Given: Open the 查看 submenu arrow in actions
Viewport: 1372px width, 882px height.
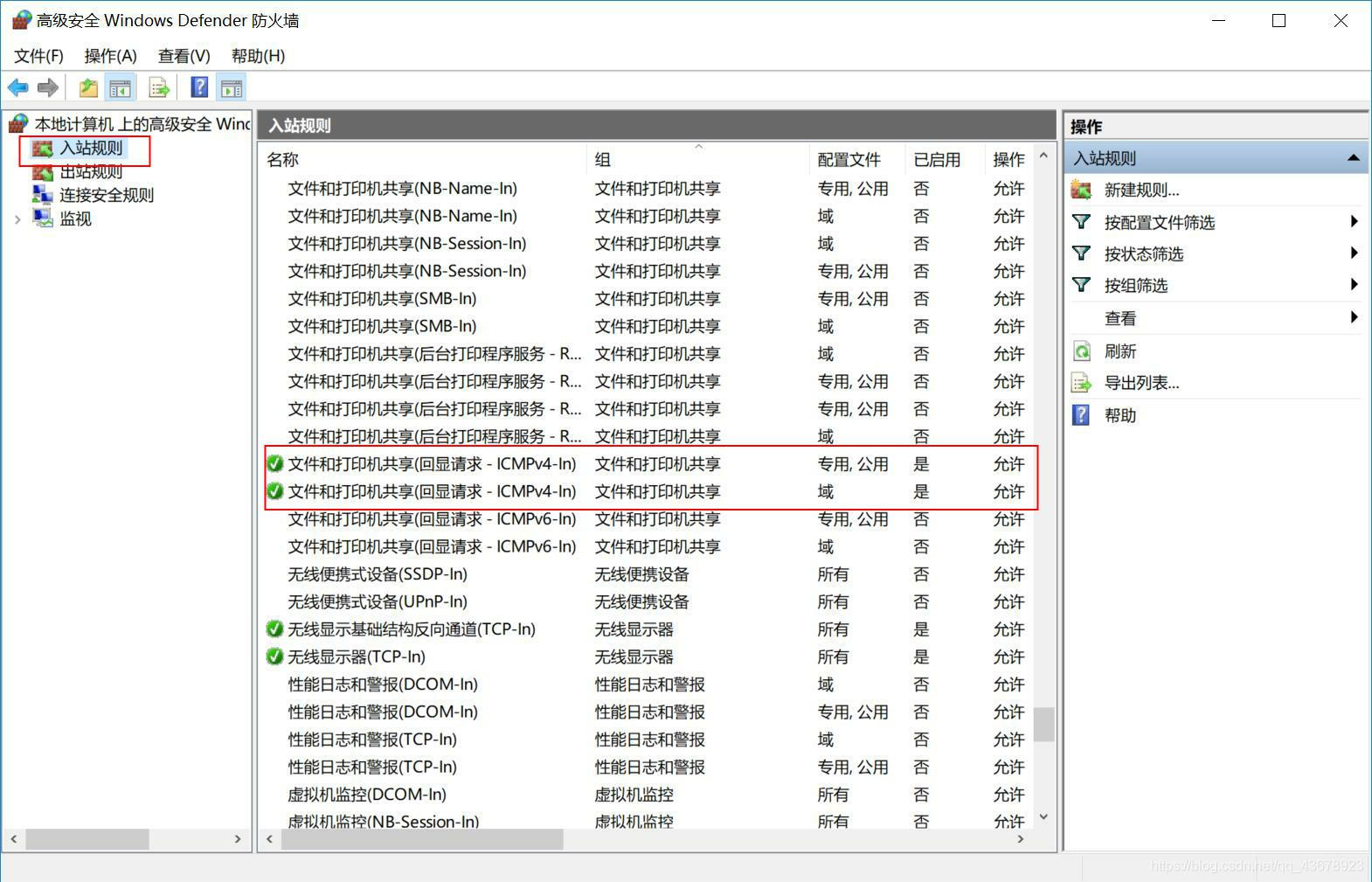Looking at the screenshot, I should click(1354, 317).
